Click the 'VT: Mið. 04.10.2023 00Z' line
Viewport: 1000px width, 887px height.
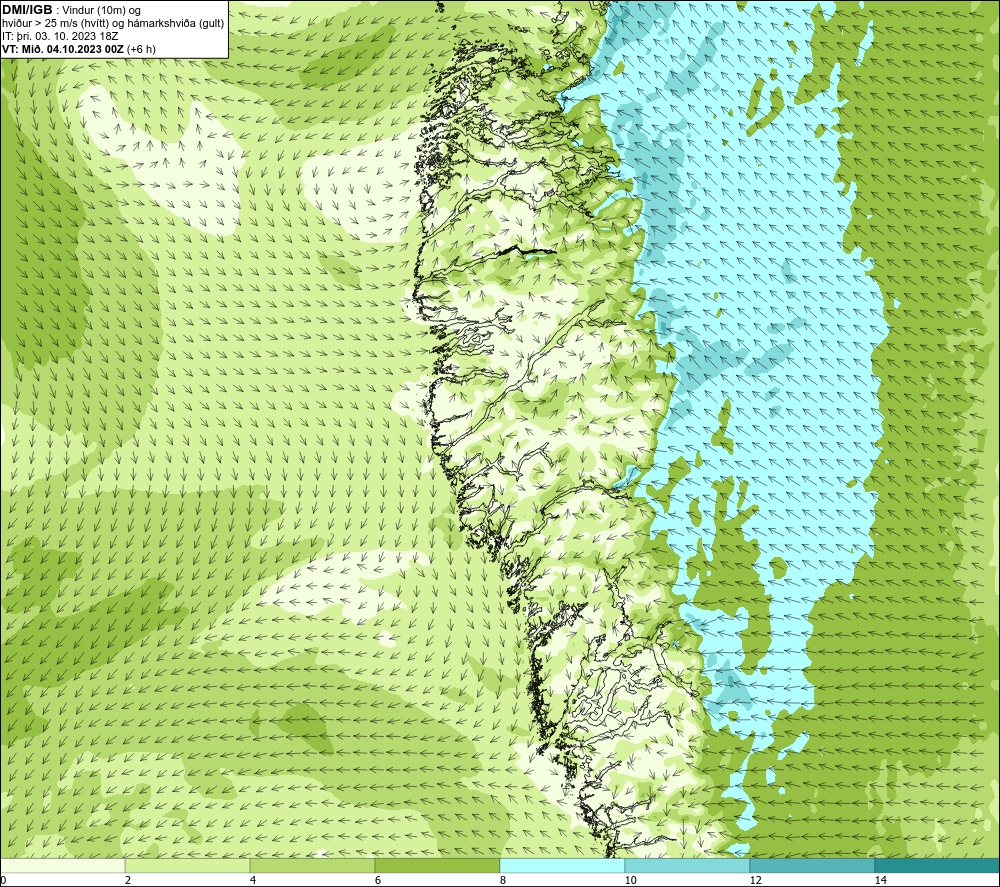click(x=78, y=49)
